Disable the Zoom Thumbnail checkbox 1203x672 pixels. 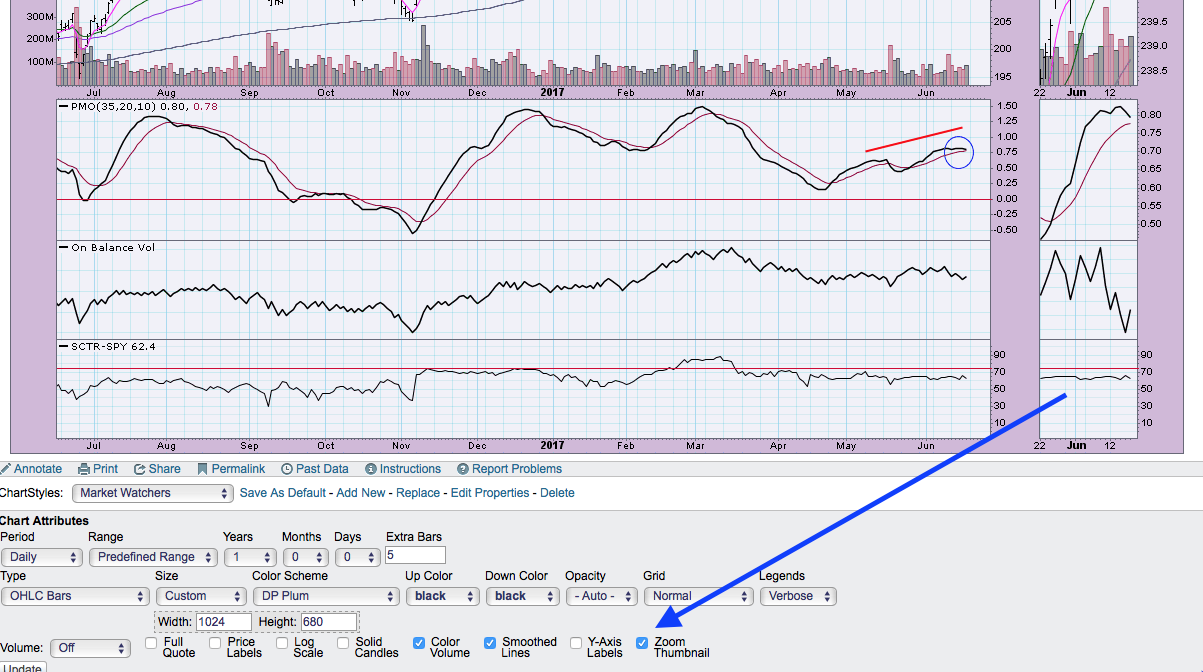pyautogui.click(x=643, y=643)
